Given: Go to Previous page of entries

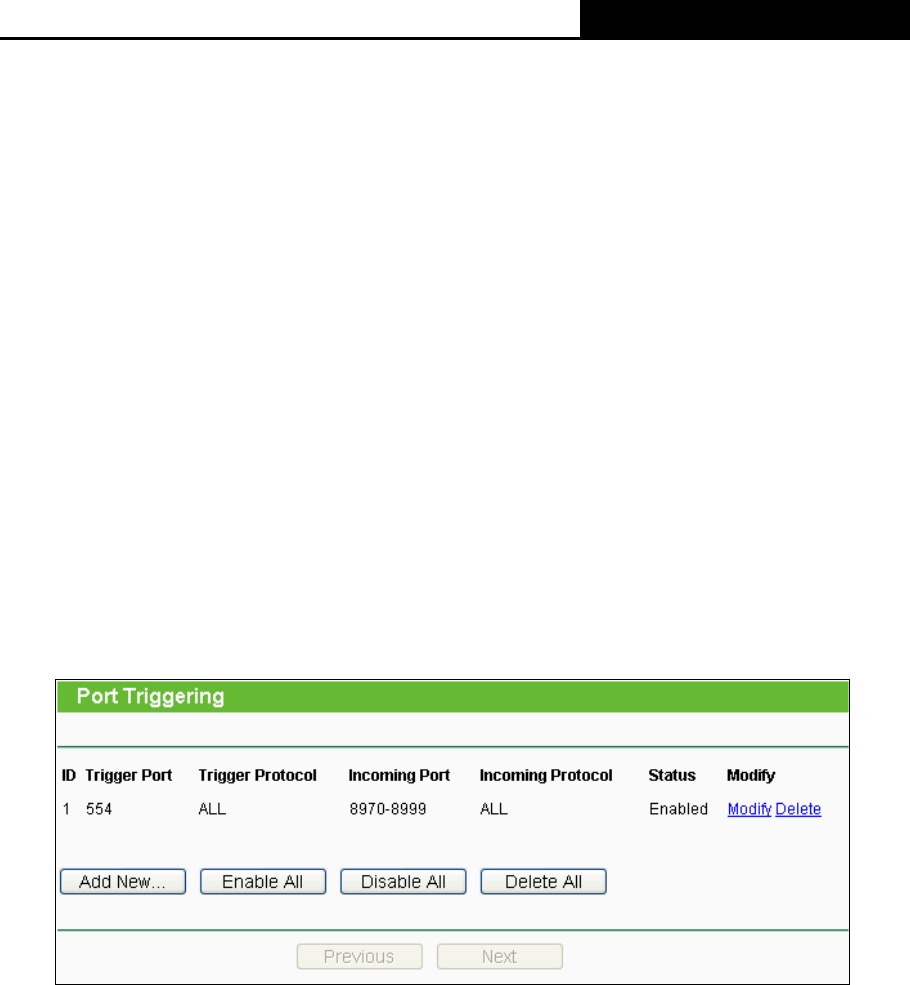Looking at the screenshot, I should (x=359, y=956).
